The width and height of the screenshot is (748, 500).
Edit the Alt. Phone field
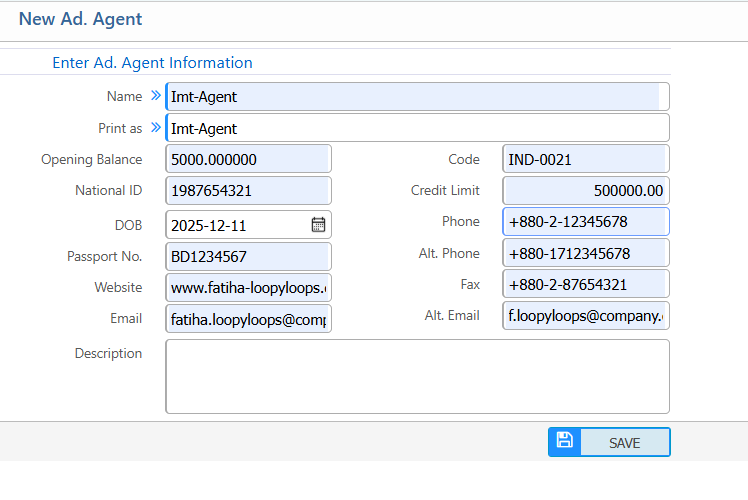tap(585, 253)
